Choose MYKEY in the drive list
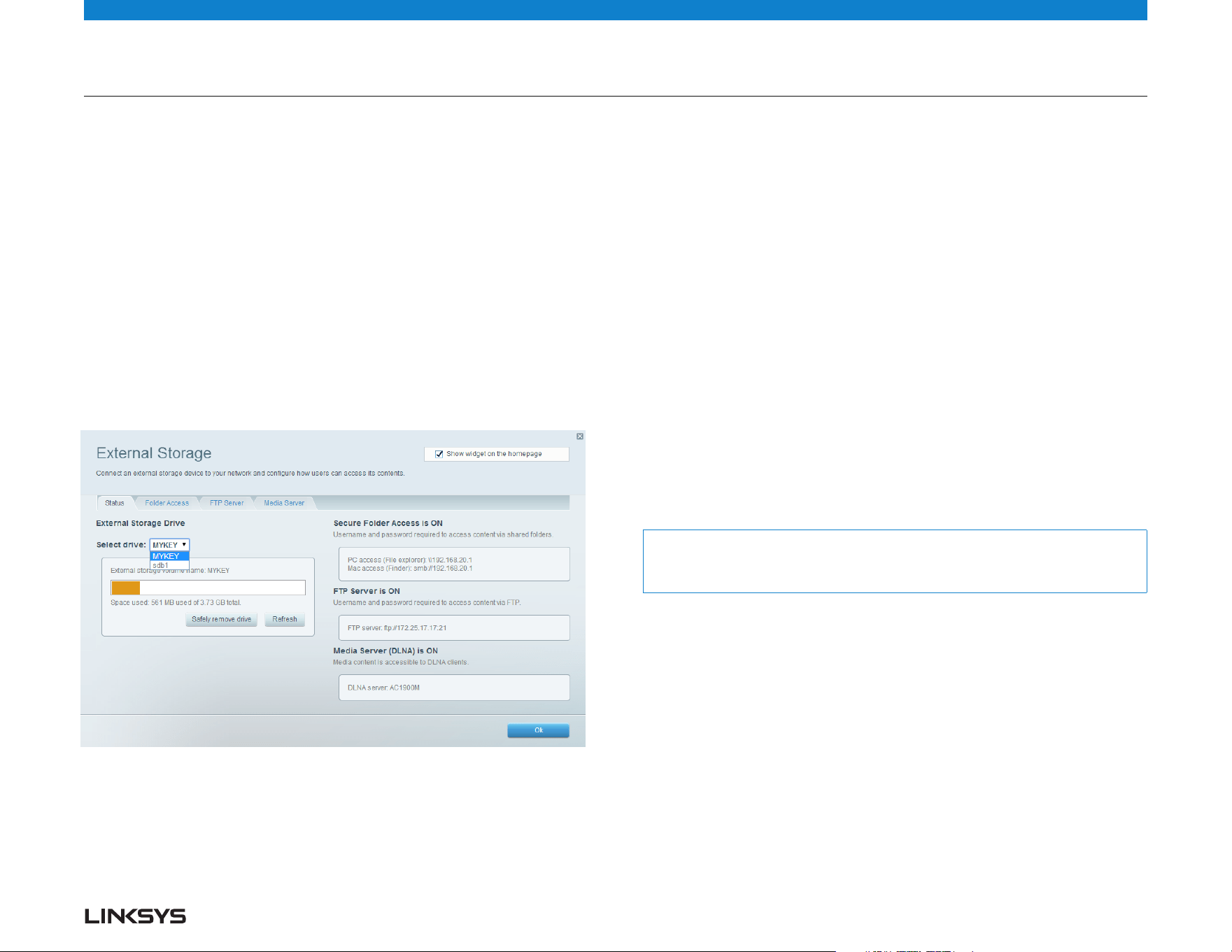This screenshot has height=952, width=1232. click(x=170, y=556)
